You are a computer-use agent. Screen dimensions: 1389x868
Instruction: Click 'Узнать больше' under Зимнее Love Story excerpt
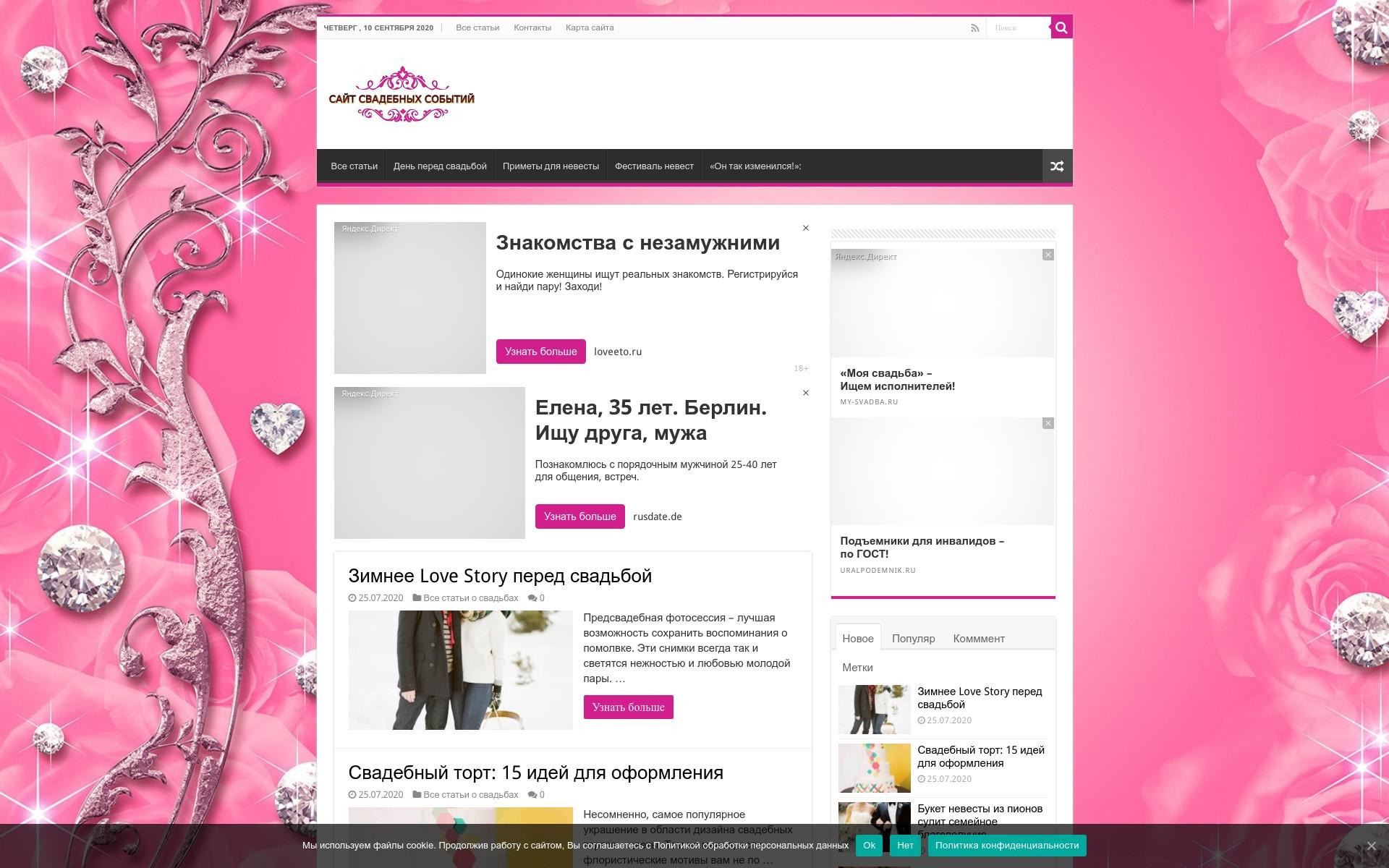(x=628, y=707)
